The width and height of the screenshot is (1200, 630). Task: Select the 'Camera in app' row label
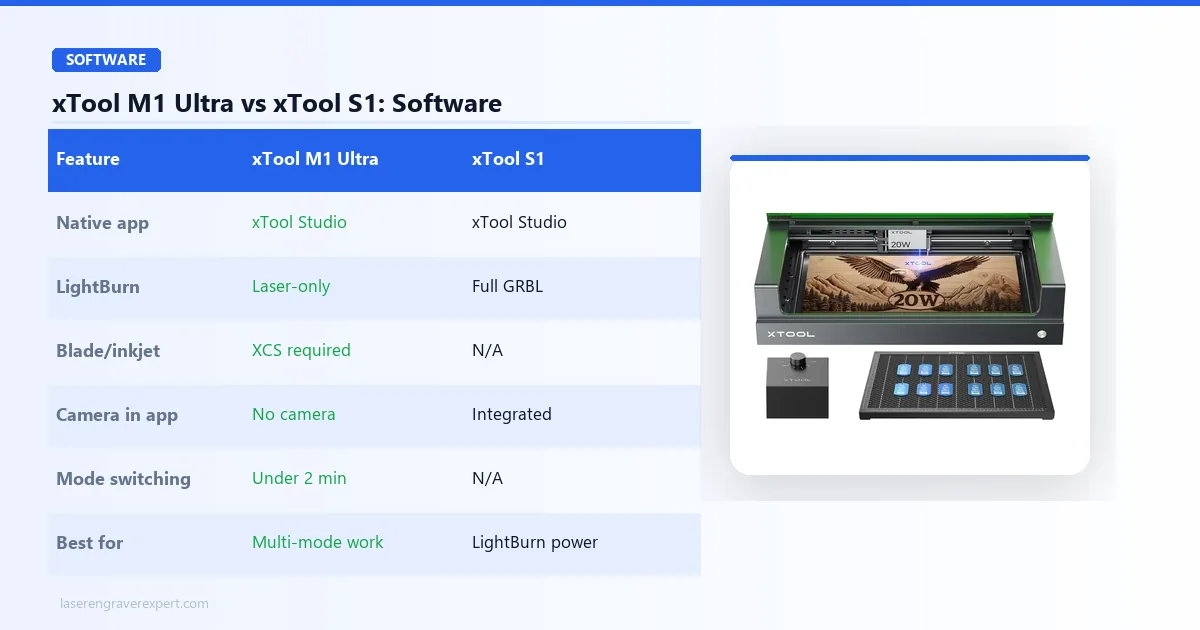click(117, 415)
